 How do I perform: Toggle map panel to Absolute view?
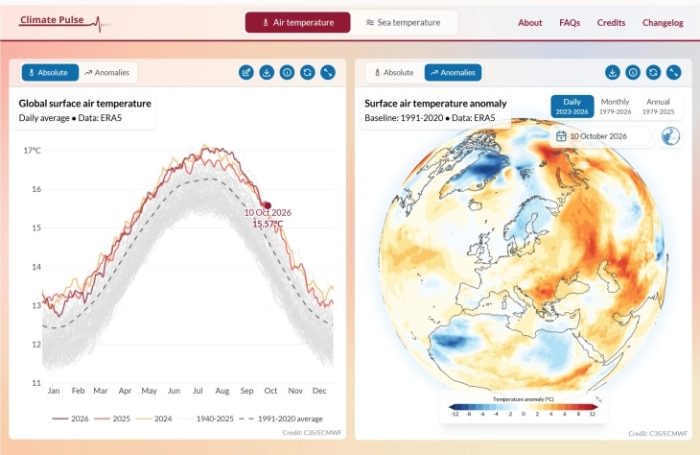pyautogui.click(x=394, y=72)
